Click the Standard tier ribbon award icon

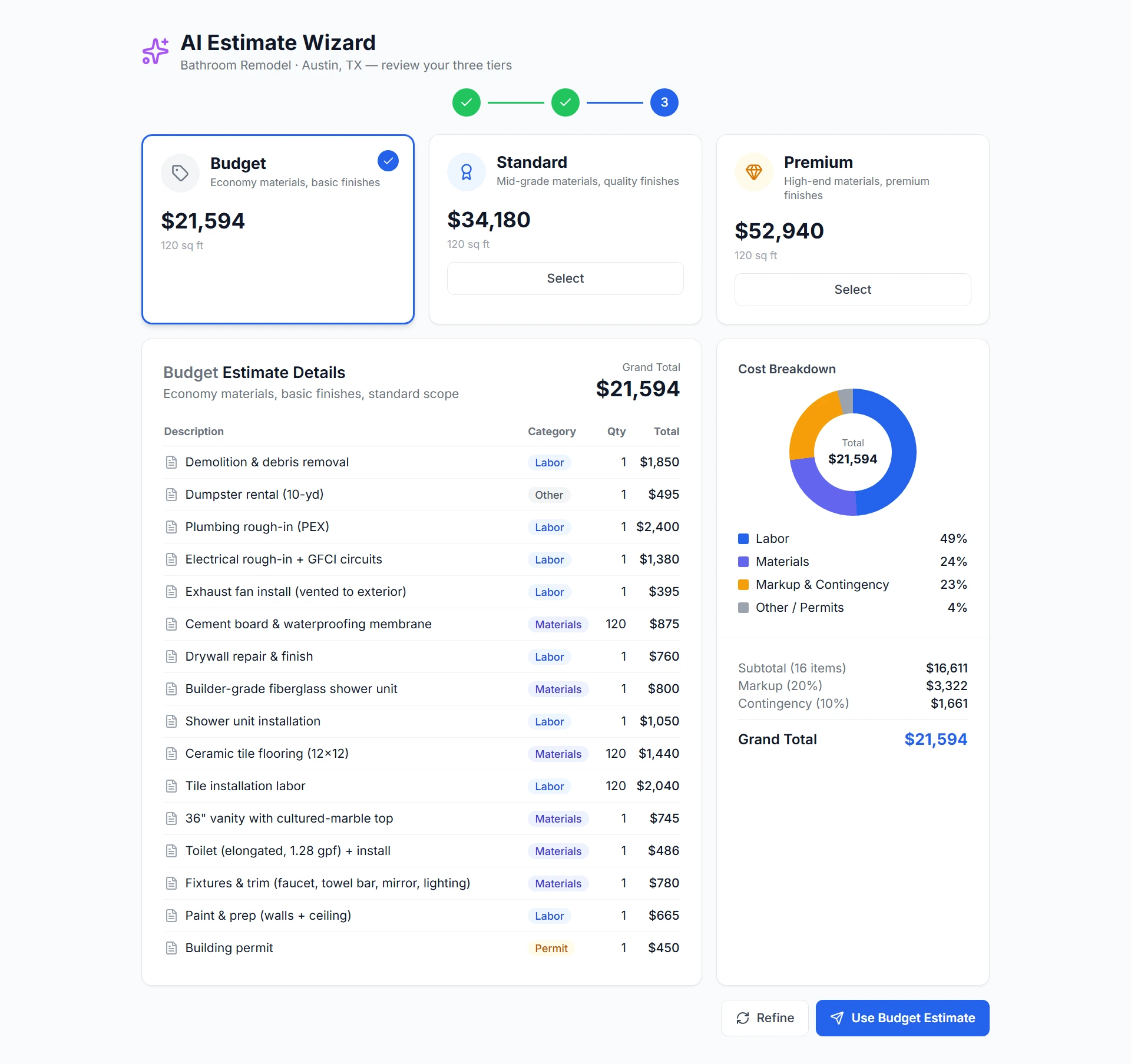point(467,172)
